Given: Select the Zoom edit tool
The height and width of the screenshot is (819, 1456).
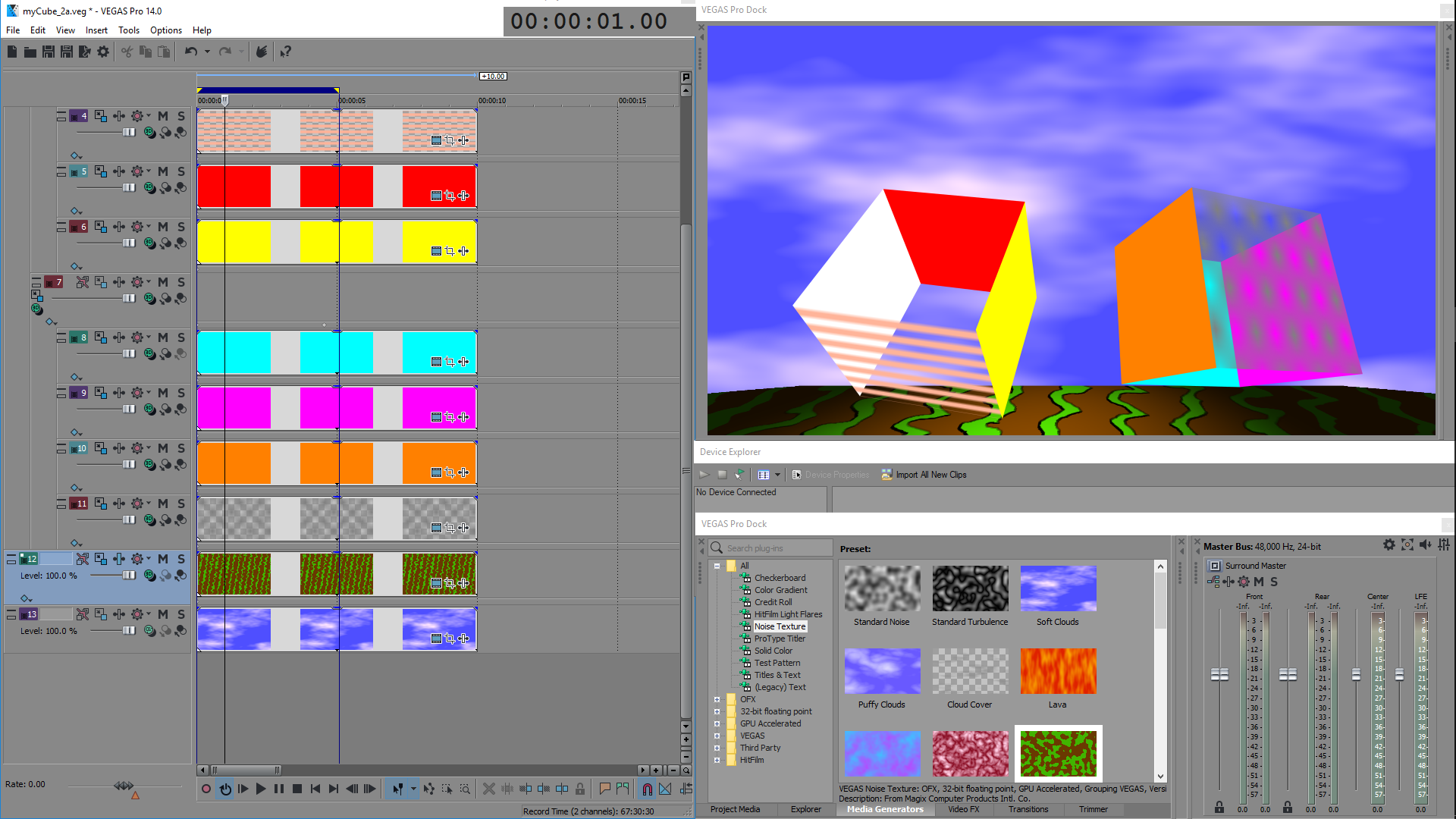Looking at the screenshot, I should [x=465, y=789].
